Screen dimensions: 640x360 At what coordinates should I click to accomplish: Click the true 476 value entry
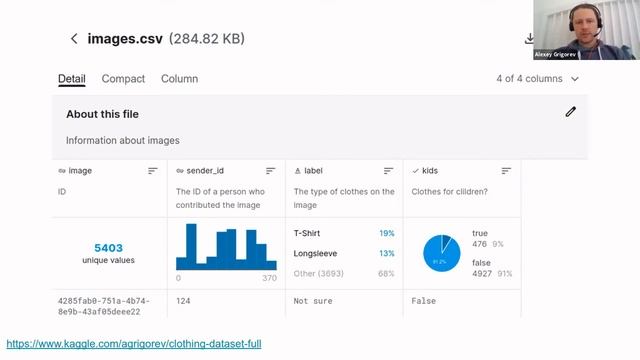[488, 239]
